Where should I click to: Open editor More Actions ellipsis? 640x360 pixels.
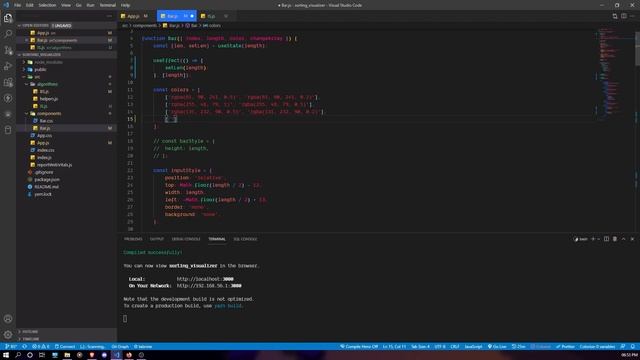[x=632, y=16]
